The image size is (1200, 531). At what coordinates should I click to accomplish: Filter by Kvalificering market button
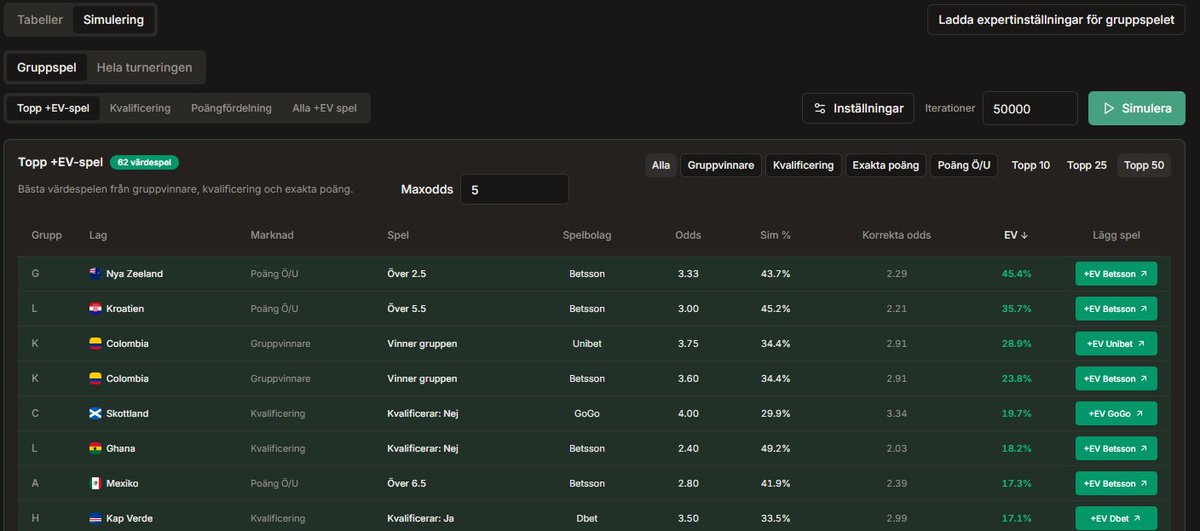pyautogui.click(x=804, y=165)
